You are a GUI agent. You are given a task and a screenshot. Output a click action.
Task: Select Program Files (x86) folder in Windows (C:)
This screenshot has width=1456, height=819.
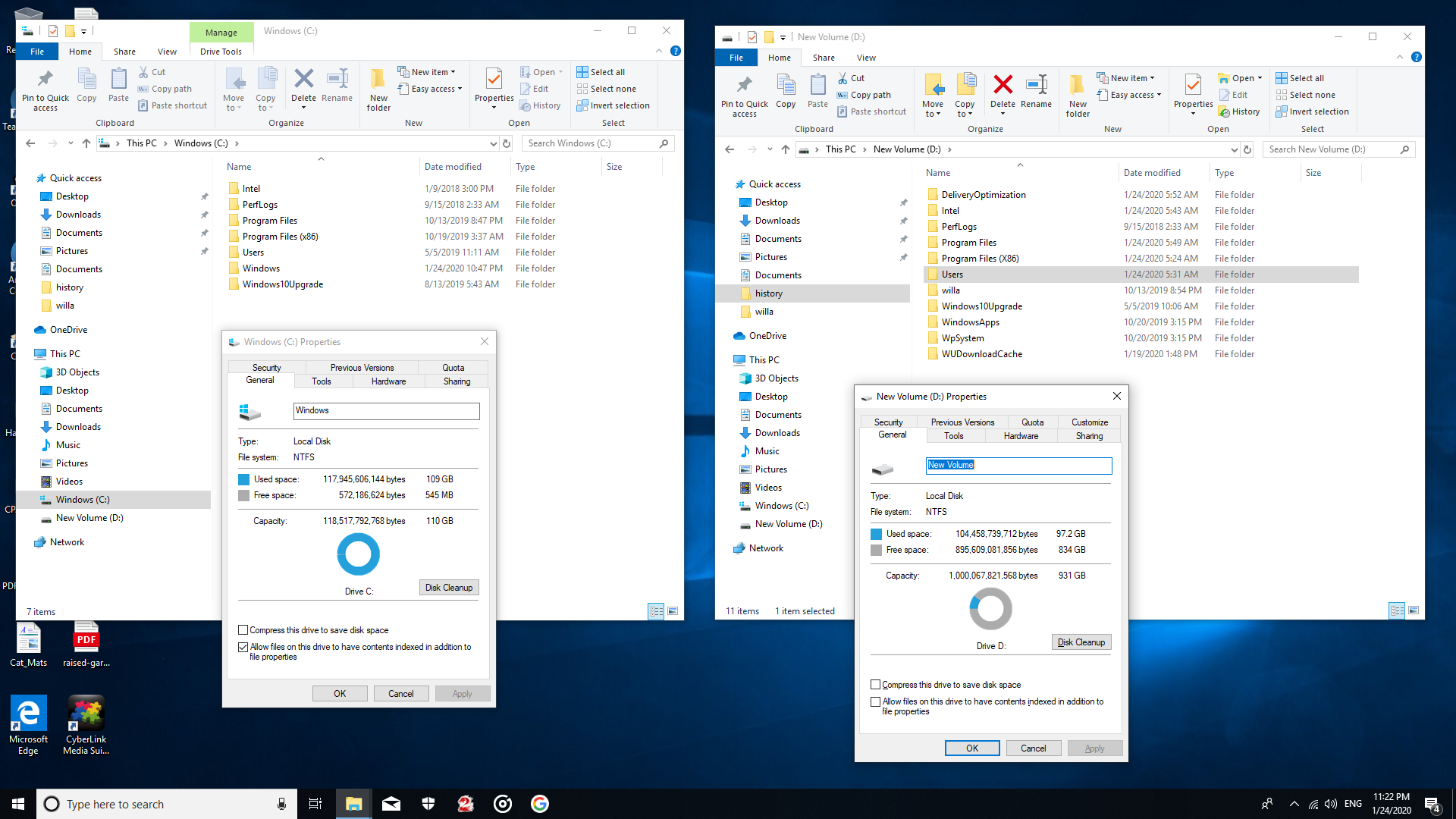tap(280, 237)
